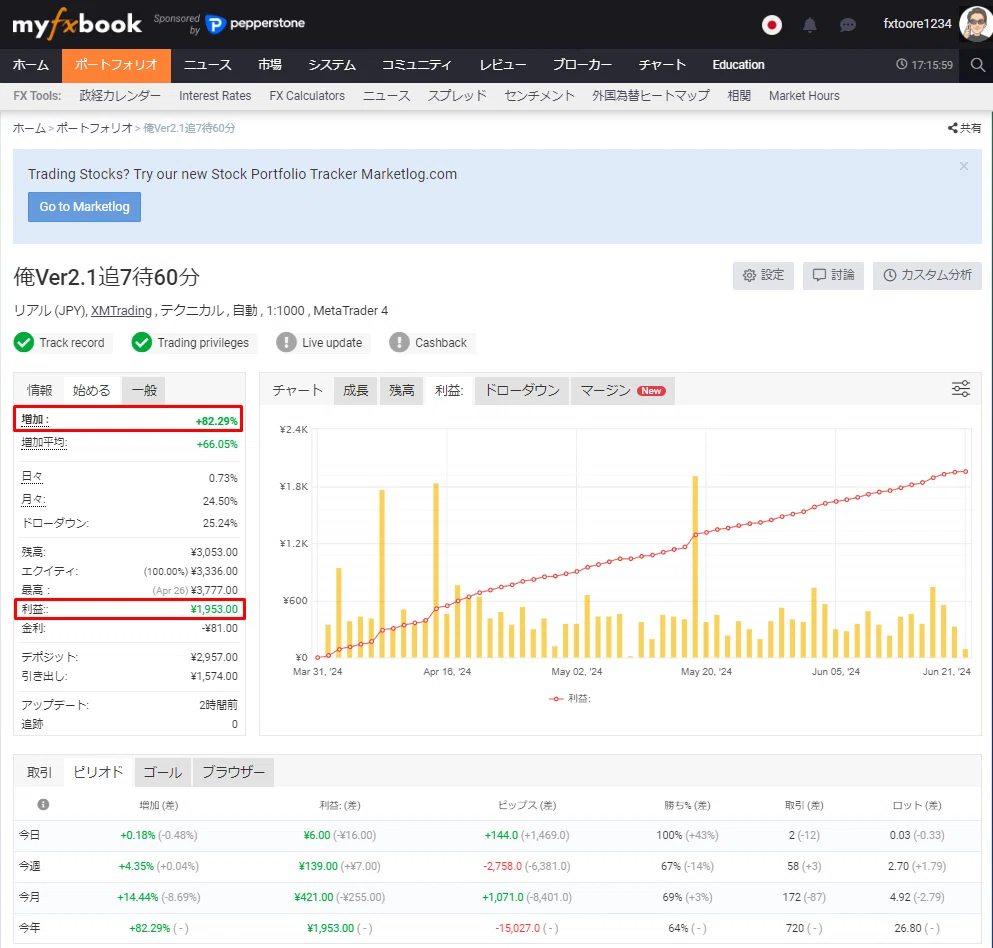This screenshot has height=948, width=993.
Task: Open the ポートフォリオ main menu
Action: [x=116, y=65]
